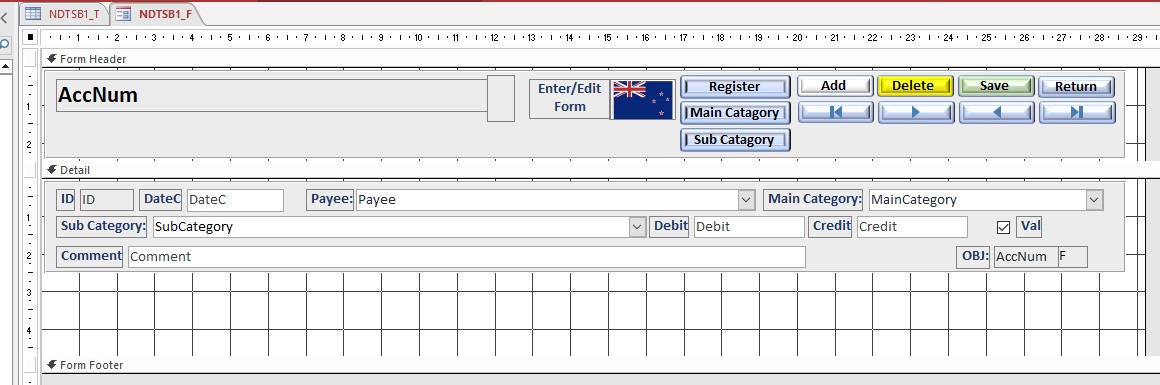Select the AccNum title text box
This screenshot has height=385, width=1160.
click(x=272, y=96)
